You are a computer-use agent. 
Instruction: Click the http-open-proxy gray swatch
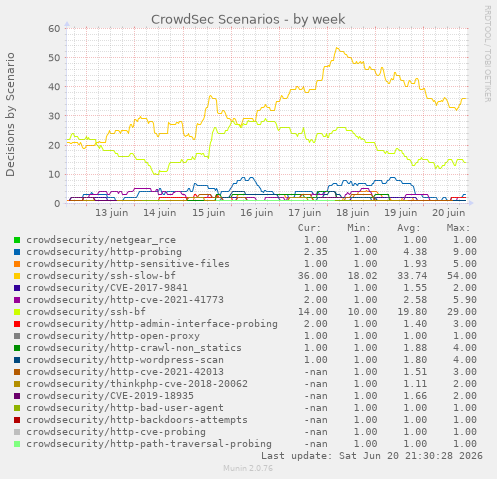point(17,336)
